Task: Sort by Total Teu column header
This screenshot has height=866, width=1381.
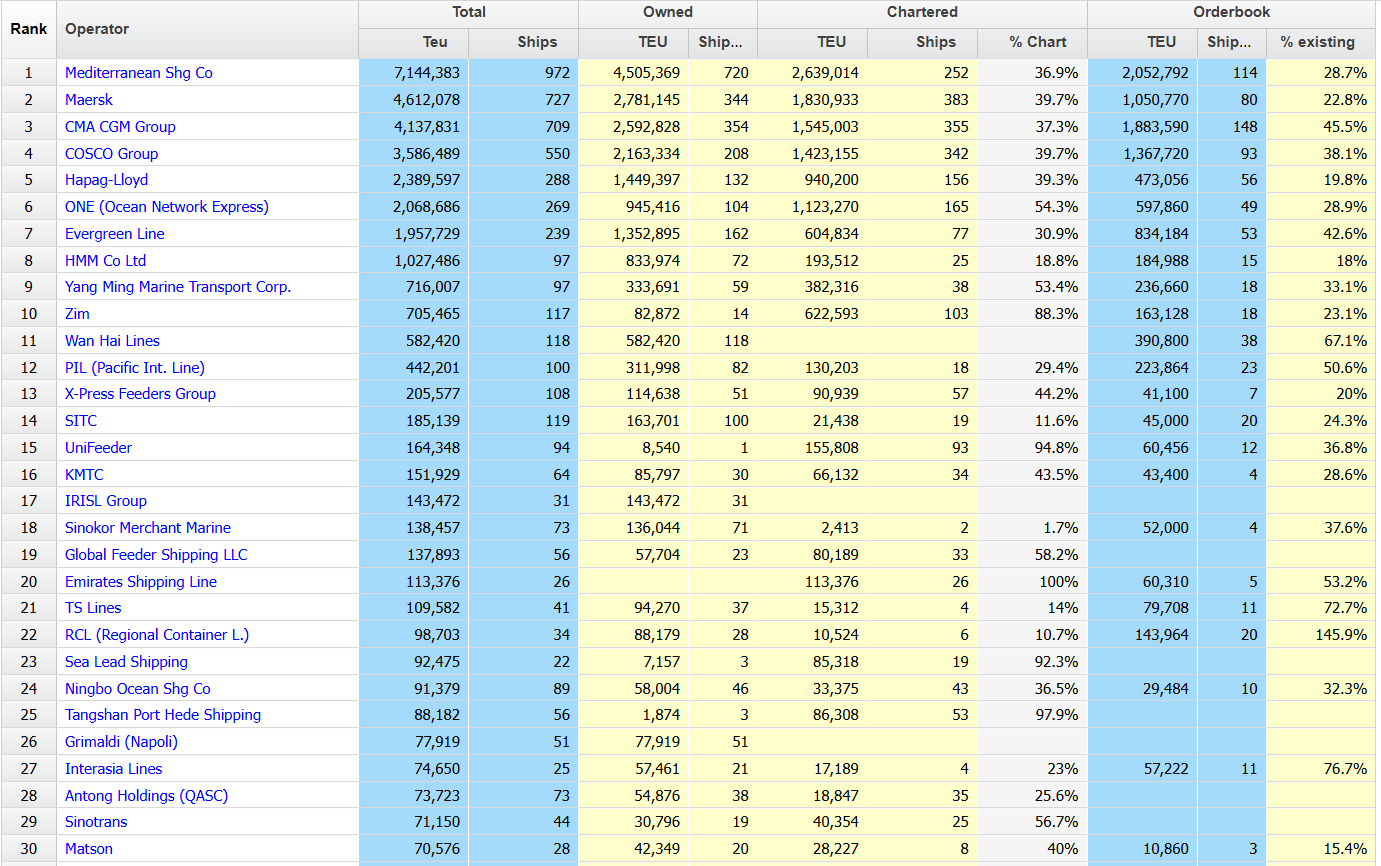Action: [435, 42]
